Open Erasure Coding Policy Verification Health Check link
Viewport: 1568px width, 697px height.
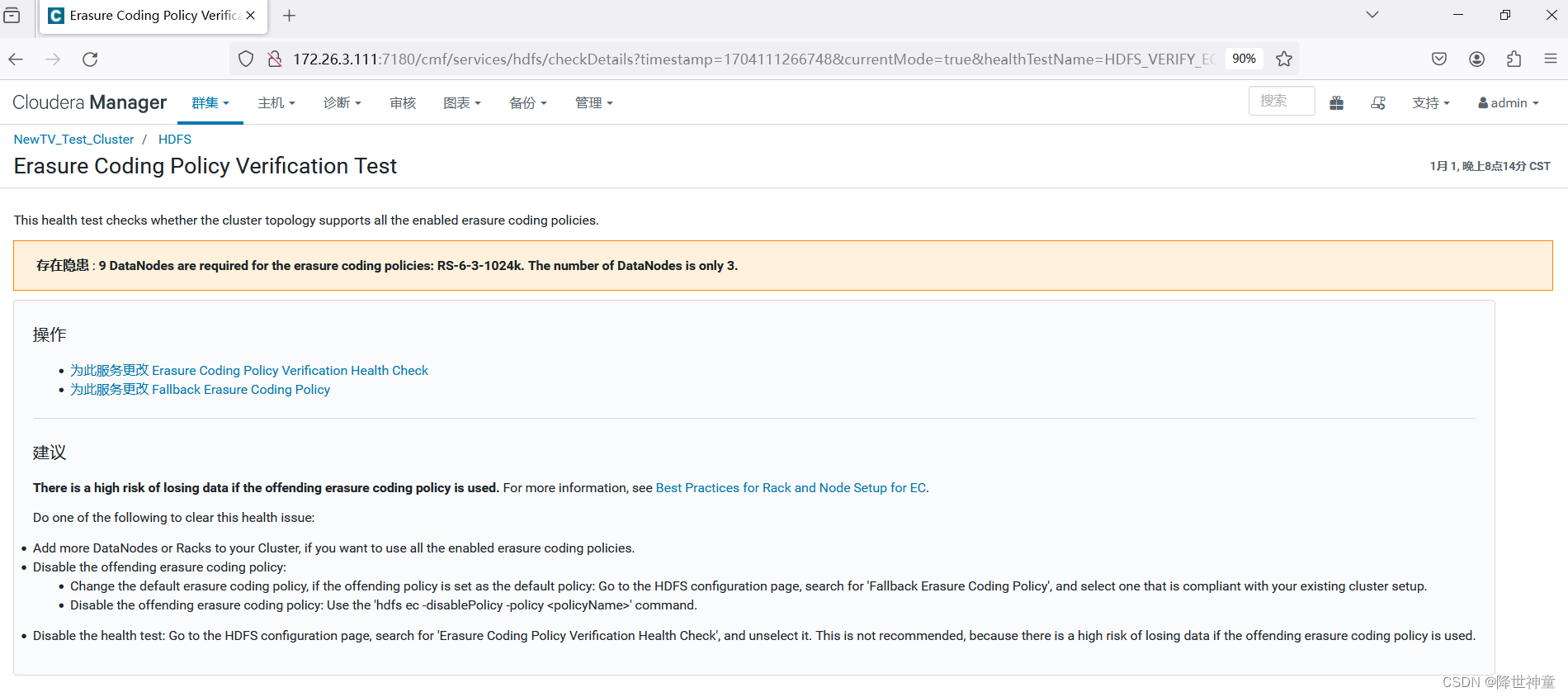pos(249,370)
